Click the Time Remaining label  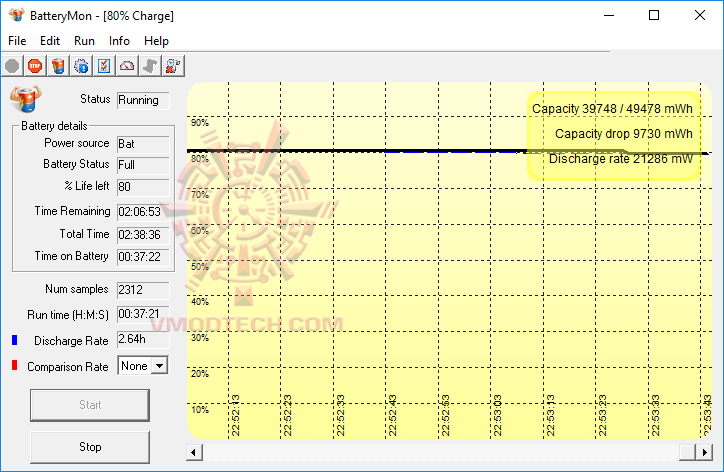72,211
